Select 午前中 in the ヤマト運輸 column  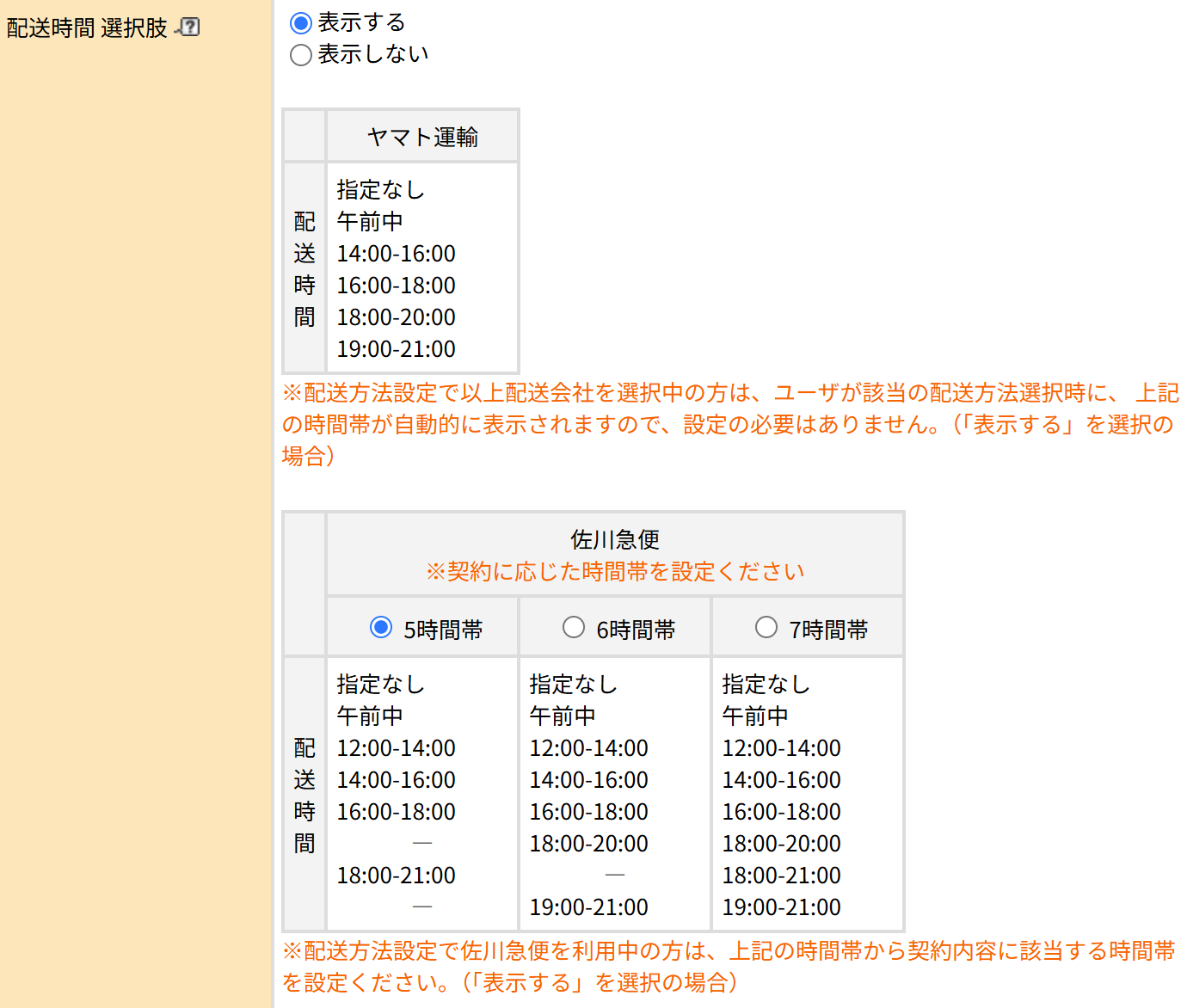tap(369, 221)
